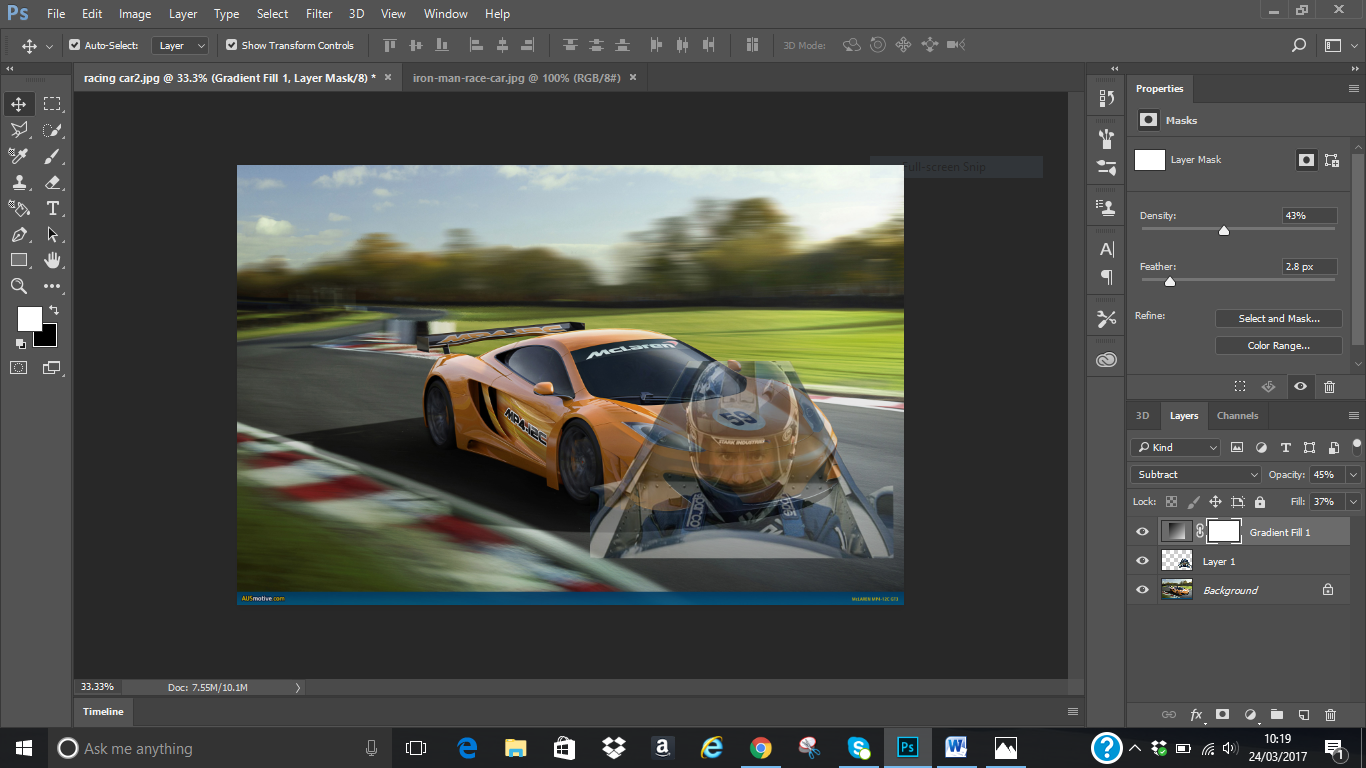
Task: Create a new layer icon
Action: [x=1303, y=714]
